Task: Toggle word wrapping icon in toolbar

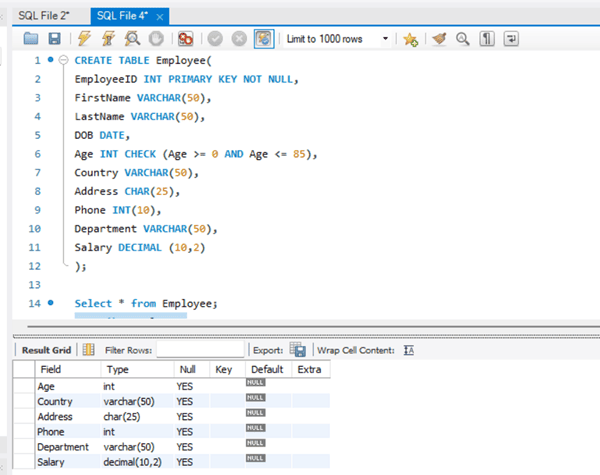Action: pos(511,39)
